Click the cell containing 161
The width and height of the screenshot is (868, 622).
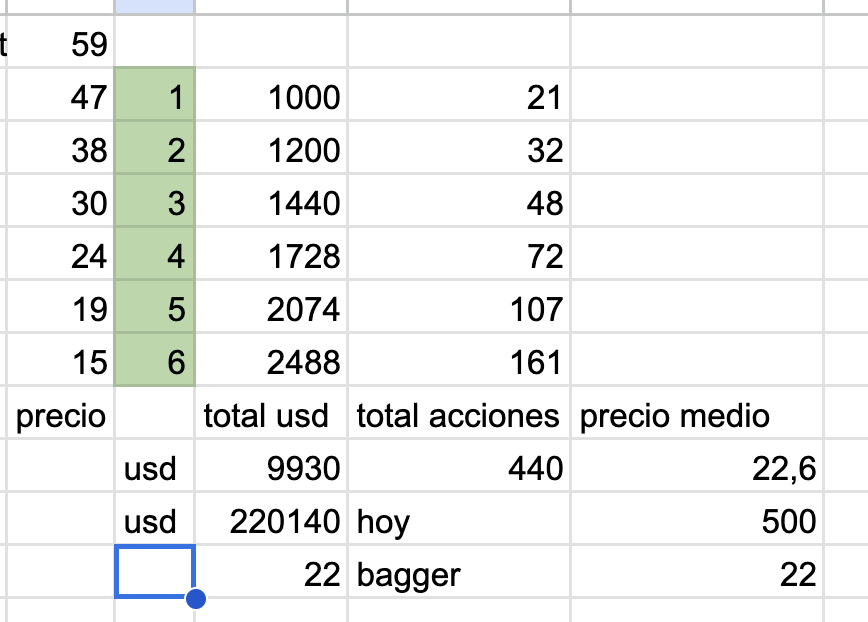tap(458, 362)
